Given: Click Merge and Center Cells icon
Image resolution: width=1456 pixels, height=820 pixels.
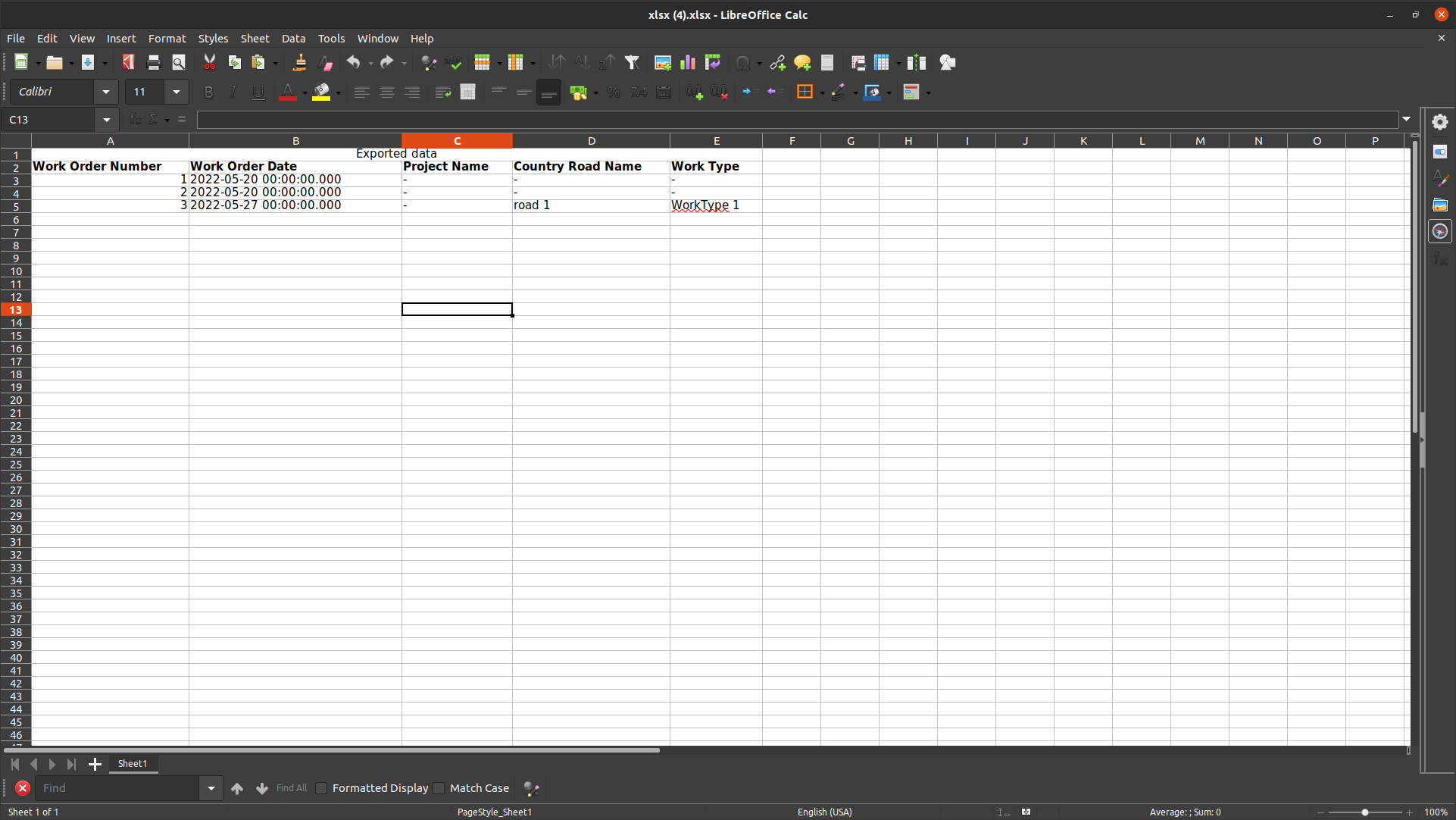Looking at the screenshot, I should point(468,92).
